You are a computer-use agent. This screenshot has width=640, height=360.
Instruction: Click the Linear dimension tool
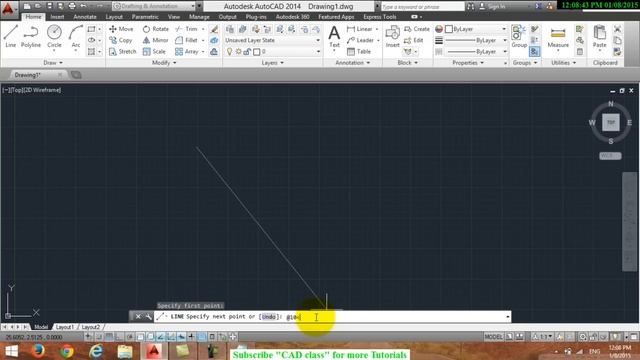tap(360, 29)
